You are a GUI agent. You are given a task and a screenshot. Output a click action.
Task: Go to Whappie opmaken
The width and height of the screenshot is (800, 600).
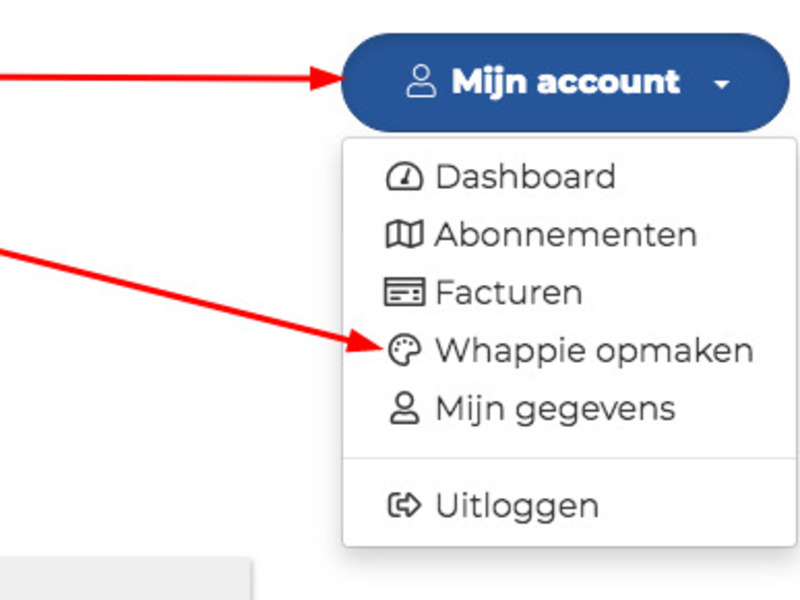pos(569,351)
